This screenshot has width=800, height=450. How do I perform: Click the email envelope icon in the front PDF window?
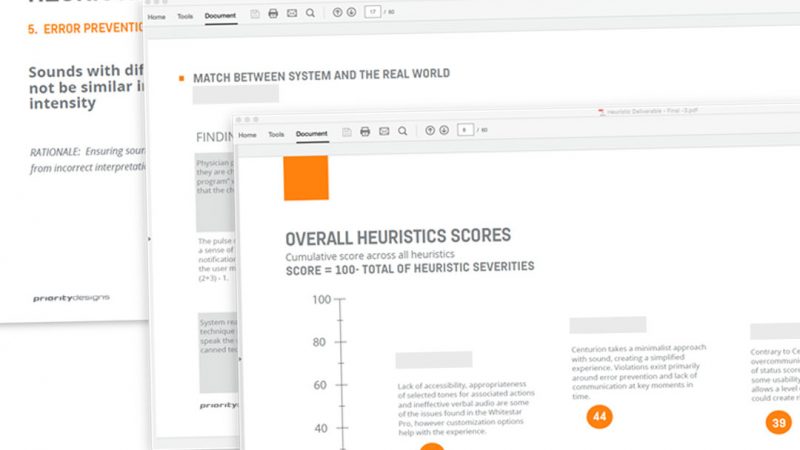(x=384, y=131)
